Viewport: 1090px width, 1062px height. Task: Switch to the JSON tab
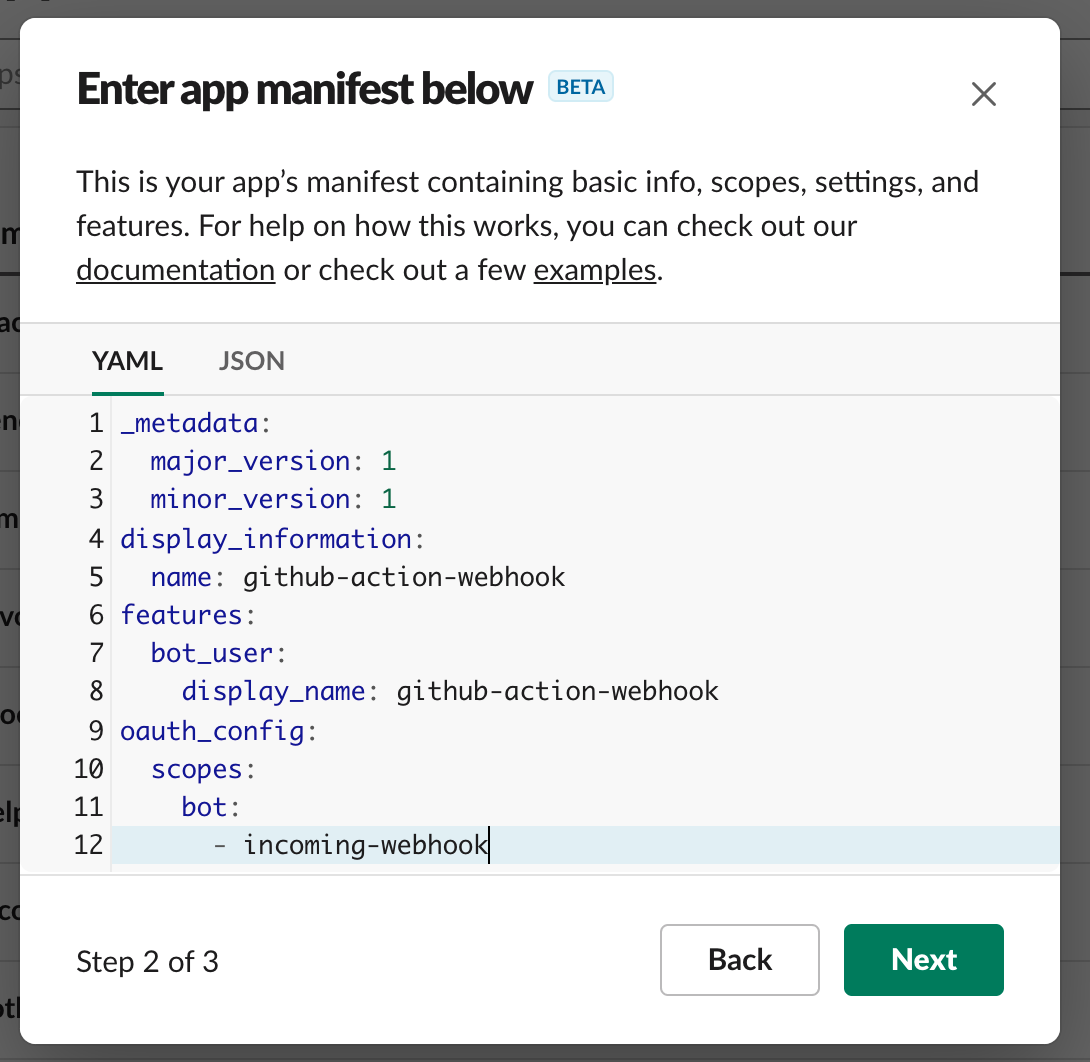pos(251,361)
